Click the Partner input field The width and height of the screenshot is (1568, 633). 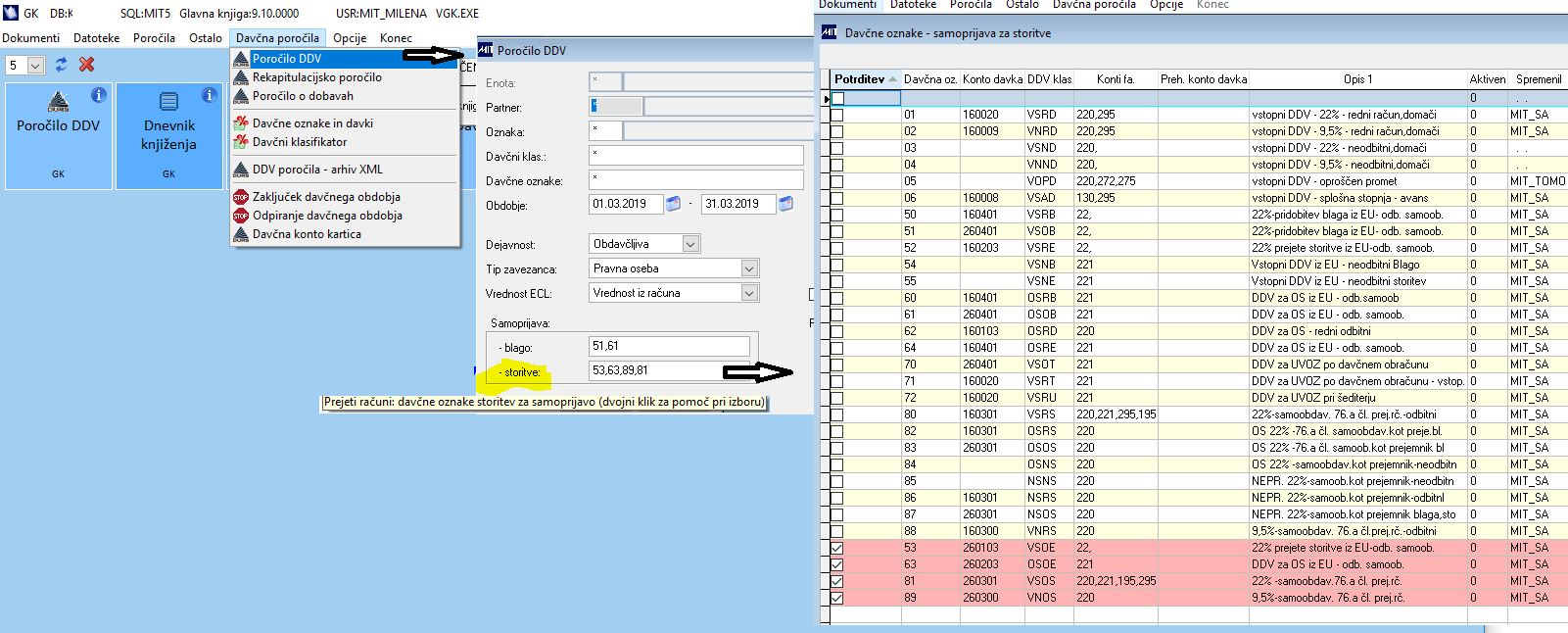coord(616,107)
